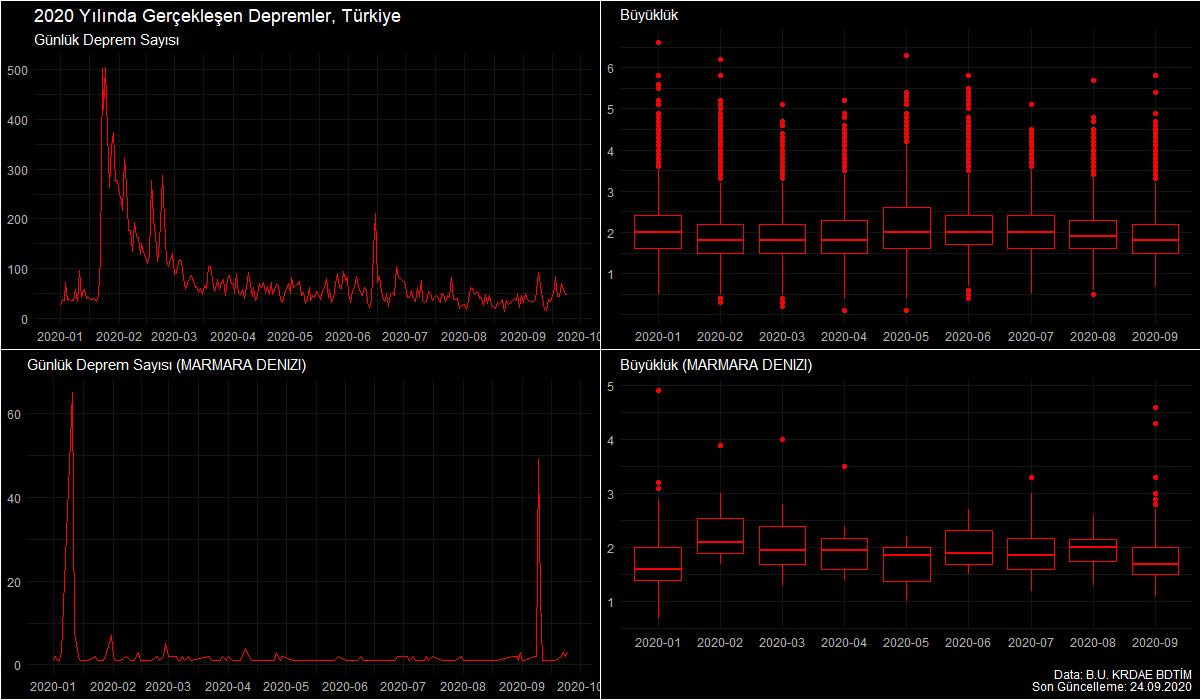Click the title "2020 Yılında Gerçekleşen Depremler, Türkiye"
The width and height of the screenshot is (1200, 700).
coord(217,17)
